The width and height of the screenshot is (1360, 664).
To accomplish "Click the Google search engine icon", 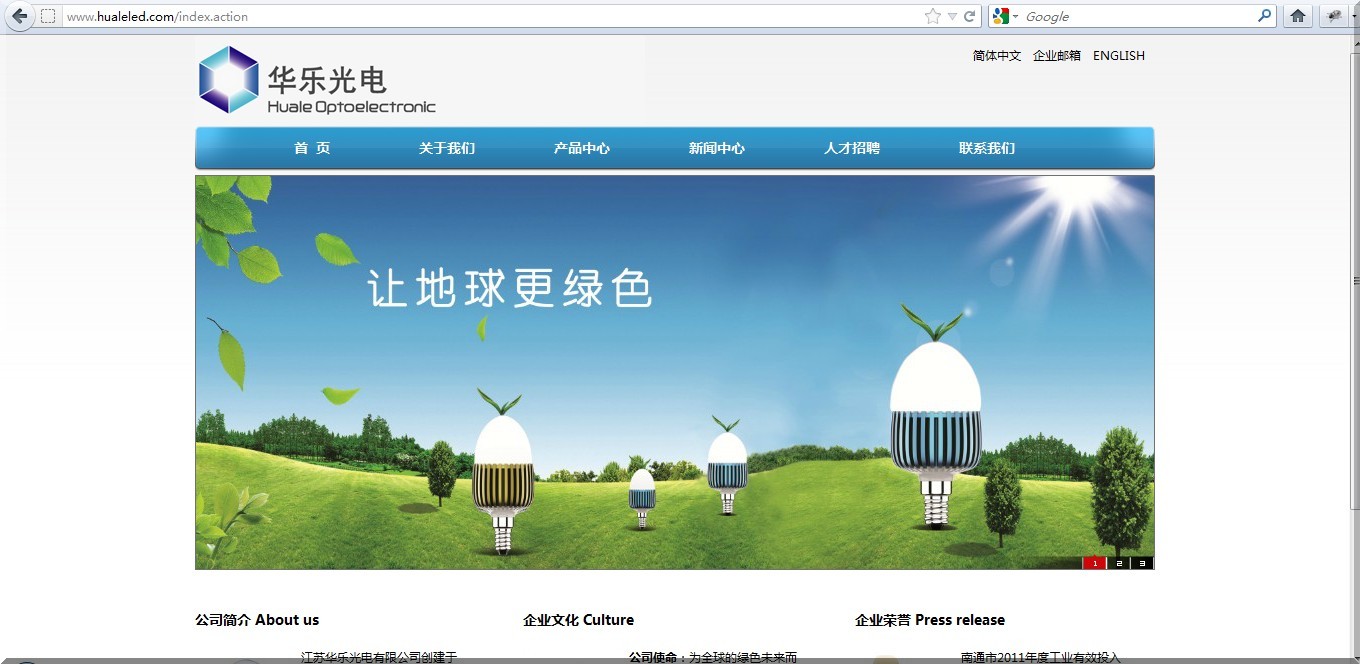I will 1000,16.
